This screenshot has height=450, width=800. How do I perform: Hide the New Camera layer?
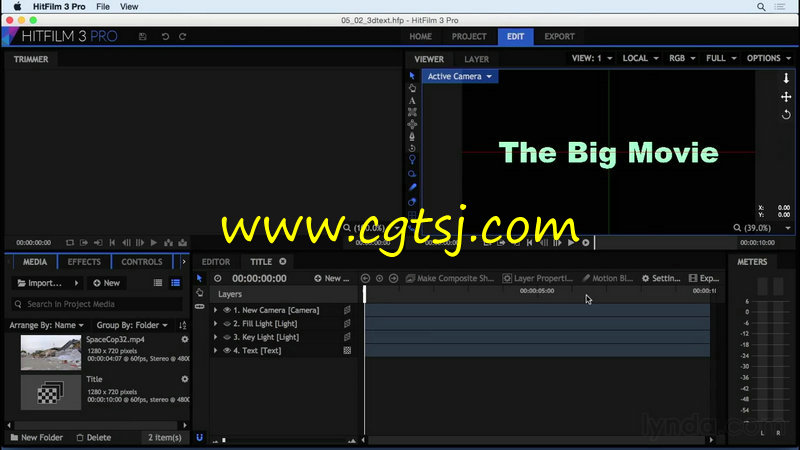(x=227, y=310)
